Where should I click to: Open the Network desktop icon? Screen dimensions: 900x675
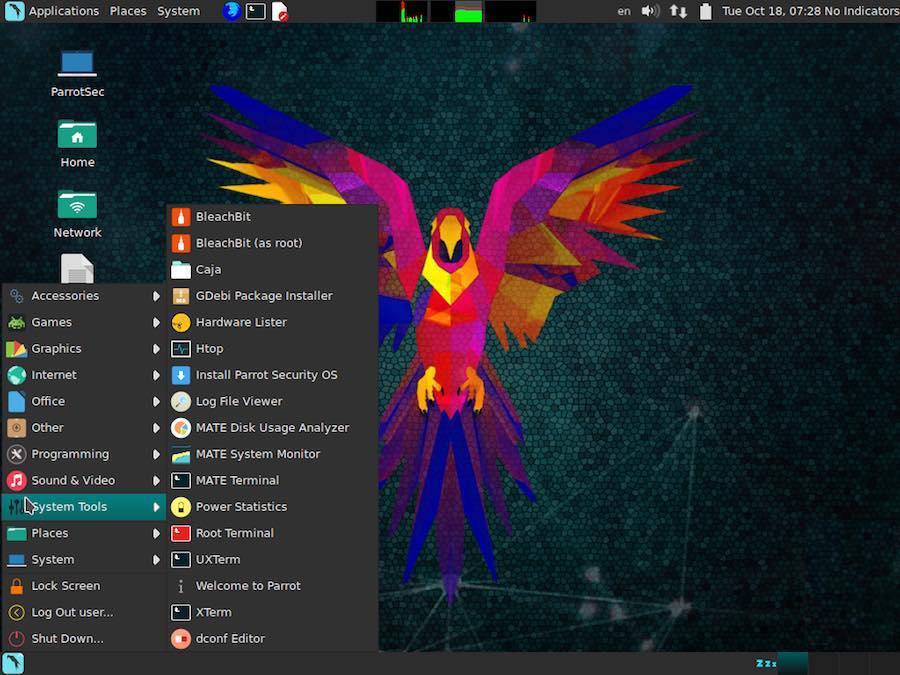pyautogui.click(x=77, y=214)
